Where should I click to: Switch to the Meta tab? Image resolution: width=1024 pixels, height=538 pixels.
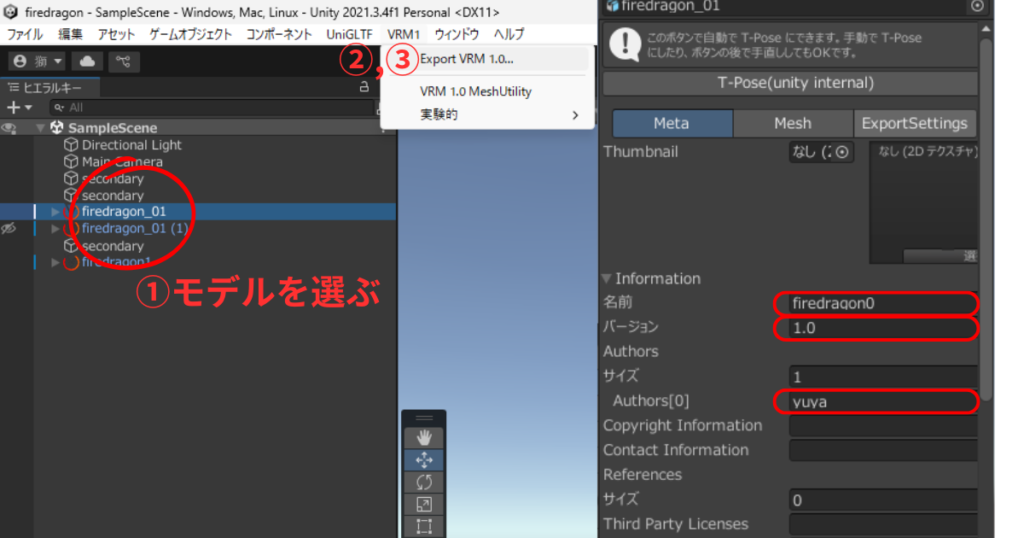[x=672, y=123]
